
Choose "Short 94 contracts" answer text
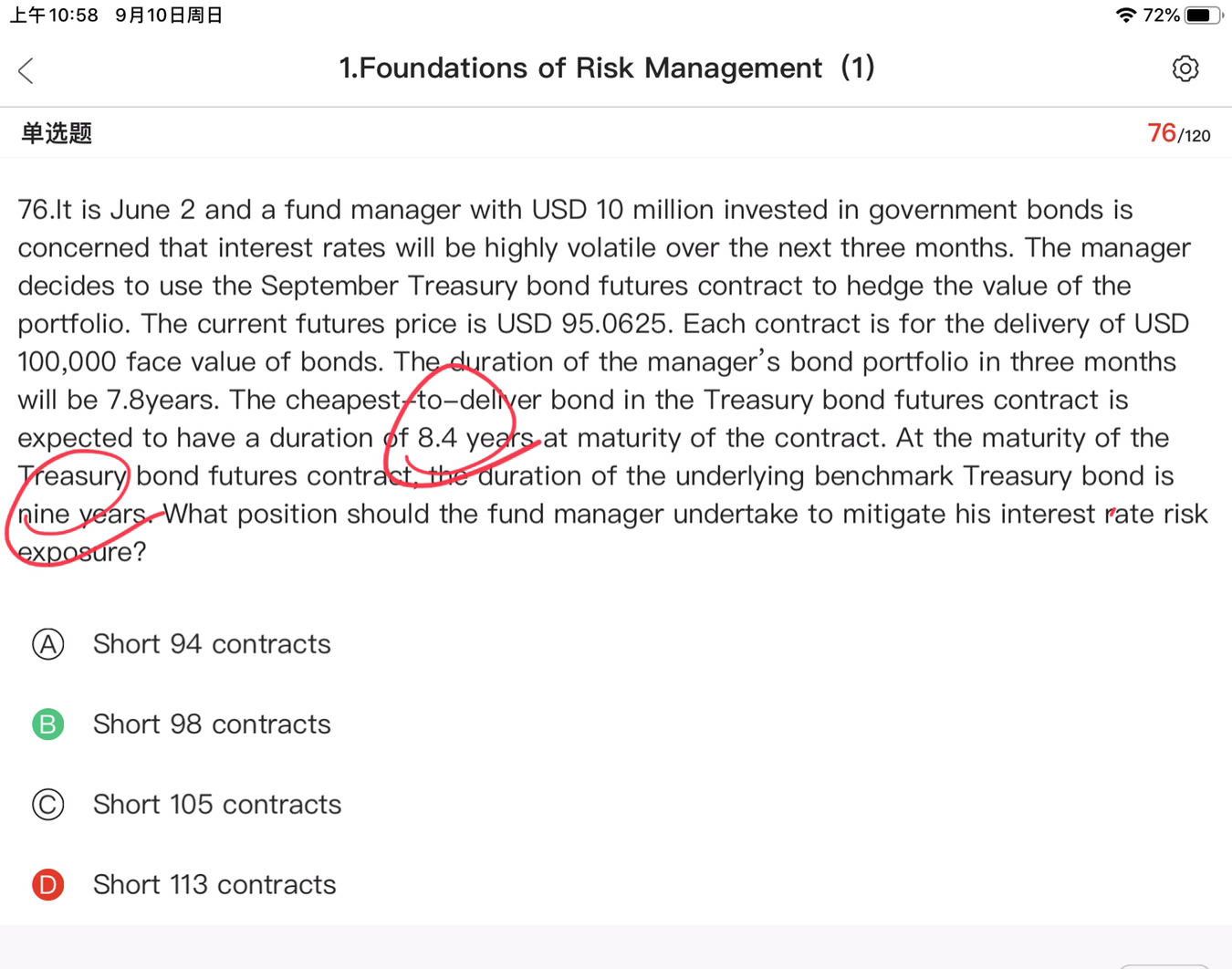212,644
